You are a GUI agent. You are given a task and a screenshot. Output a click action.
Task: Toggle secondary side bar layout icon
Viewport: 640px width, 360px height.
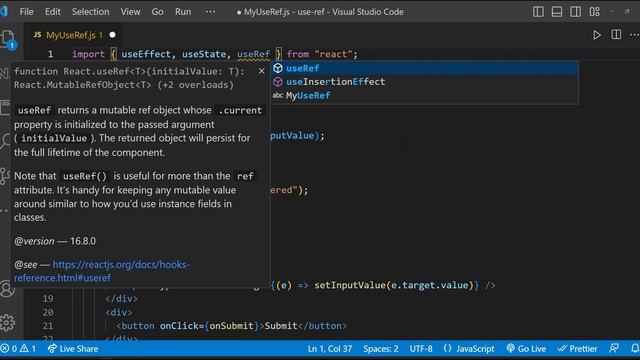point(576,12)
